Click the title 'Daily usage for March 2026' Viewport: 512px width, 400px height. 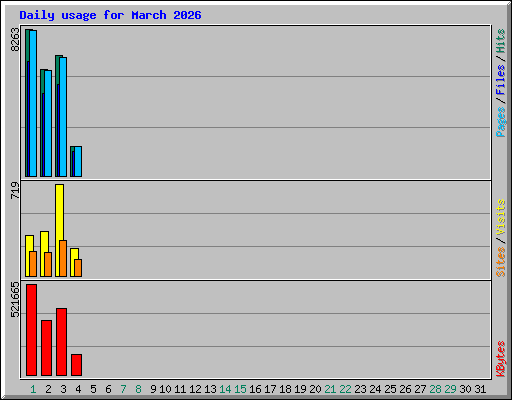[110, 15]
